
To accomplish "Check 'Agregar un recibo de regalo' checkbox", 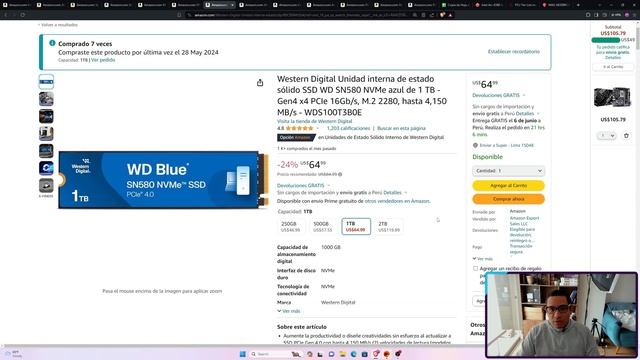I will (475, 269).
